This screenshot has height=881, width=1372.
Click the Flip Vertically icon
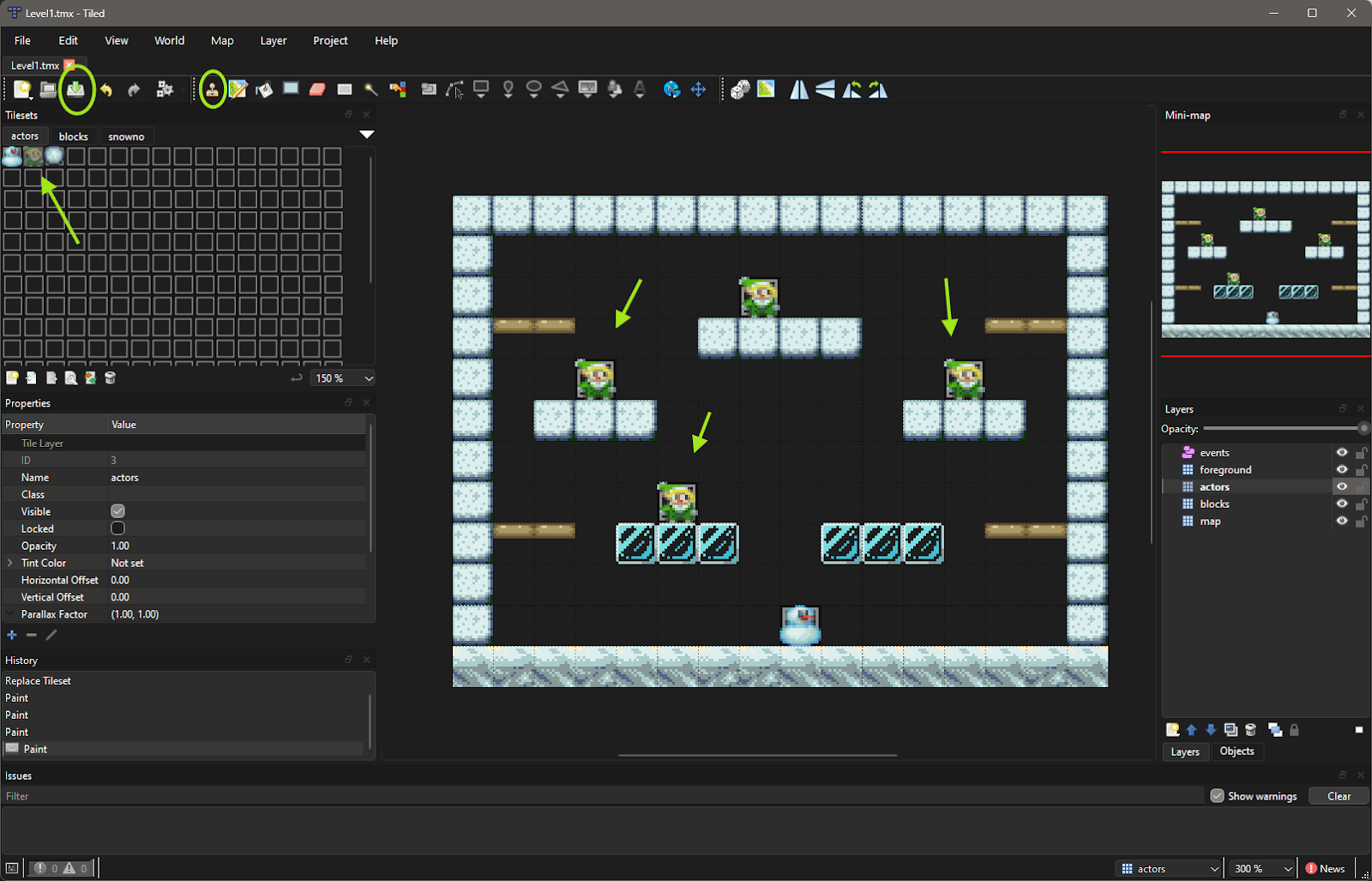[826, 89]
